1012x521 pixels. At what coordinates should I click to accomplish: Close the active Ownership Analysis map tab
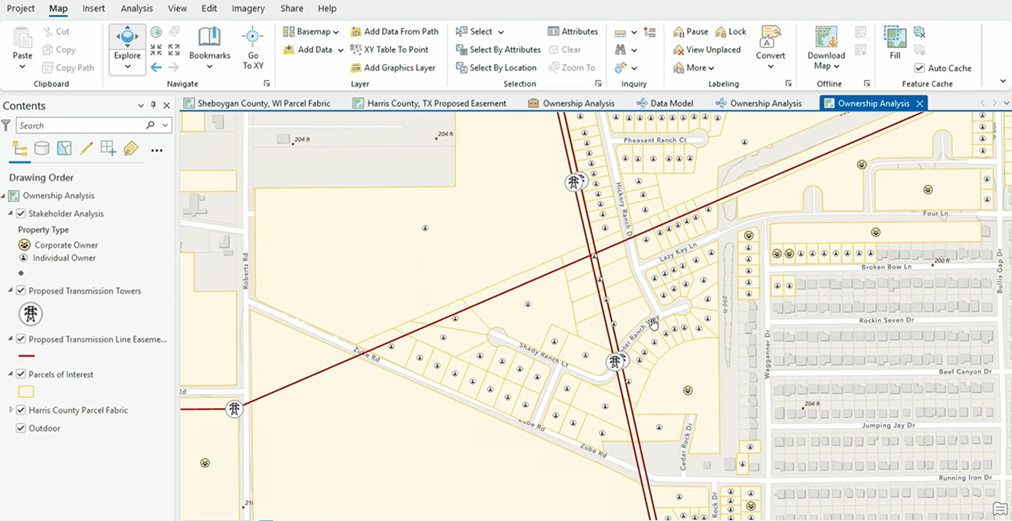[x=920, y=103]
